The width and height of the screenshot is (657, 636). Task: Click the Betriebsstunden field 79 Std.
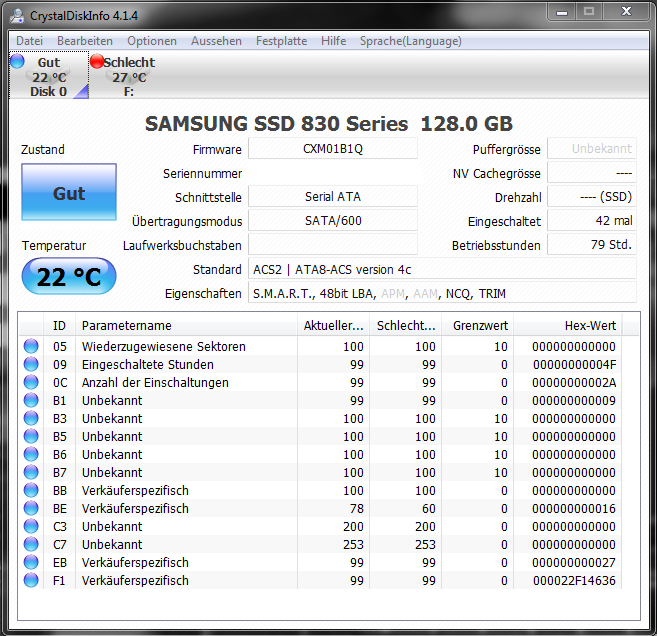pyautogui.click(x=592, y=245)
